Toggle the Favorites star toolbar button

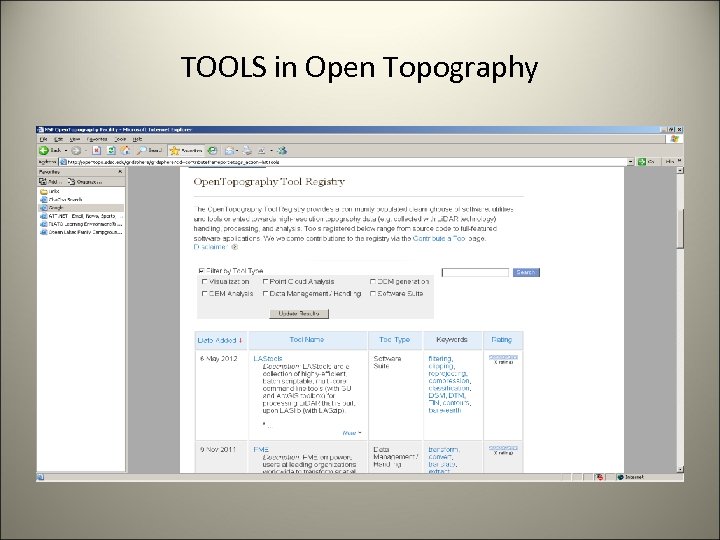186,150
